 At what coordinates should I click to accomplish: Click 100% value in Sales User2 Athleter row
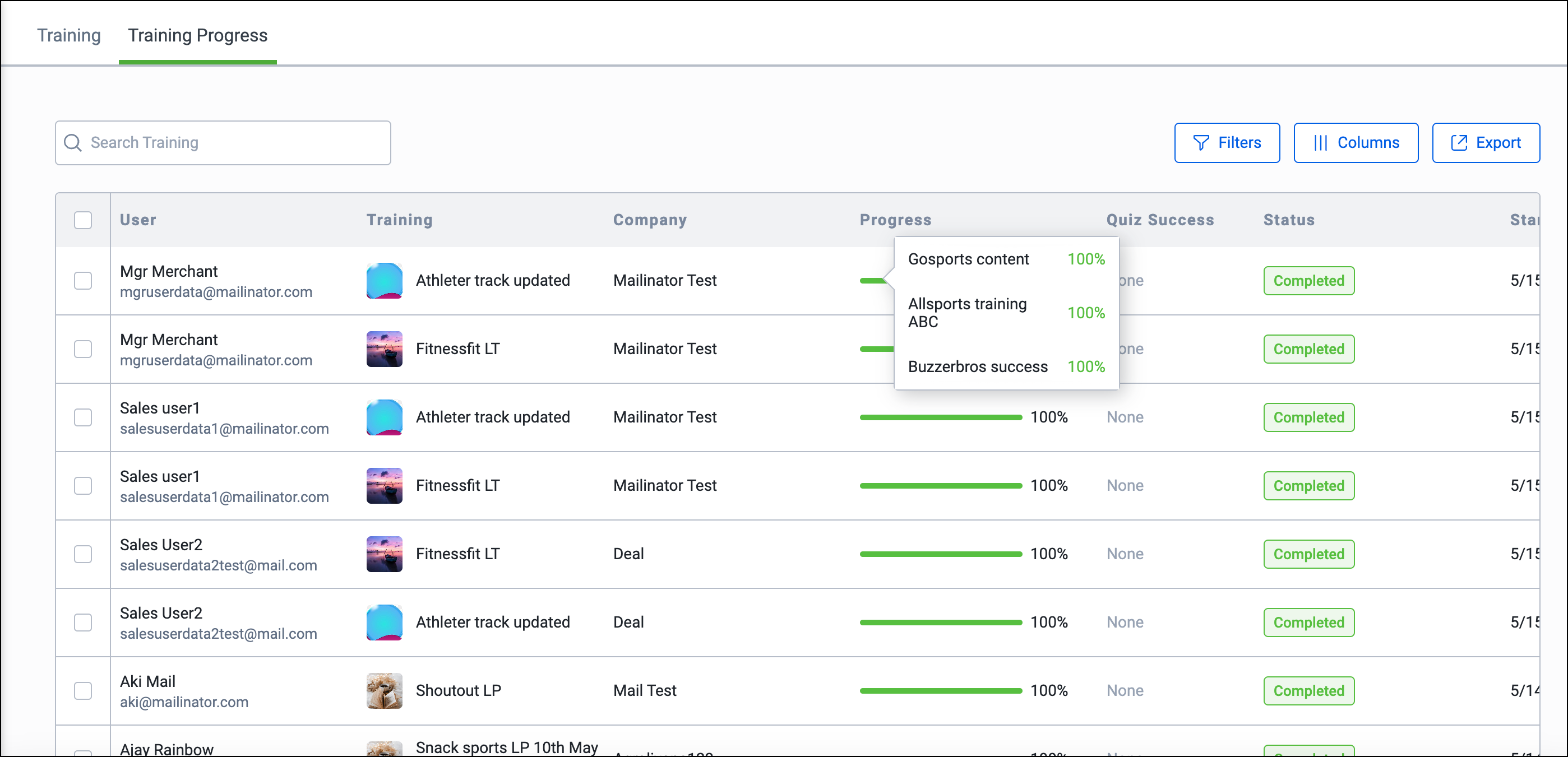click(1049, 622)
